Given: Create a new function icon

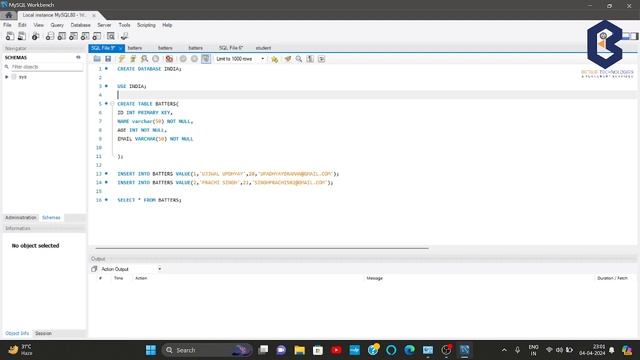Looking at the screenshot, I should (97, 36).
